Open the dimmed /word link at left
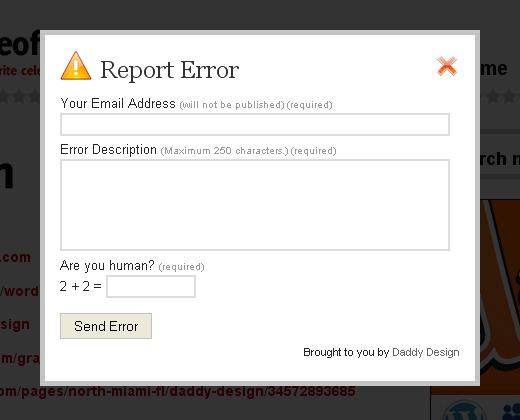Viewport: 520px width, 420px height. (19, 291)
